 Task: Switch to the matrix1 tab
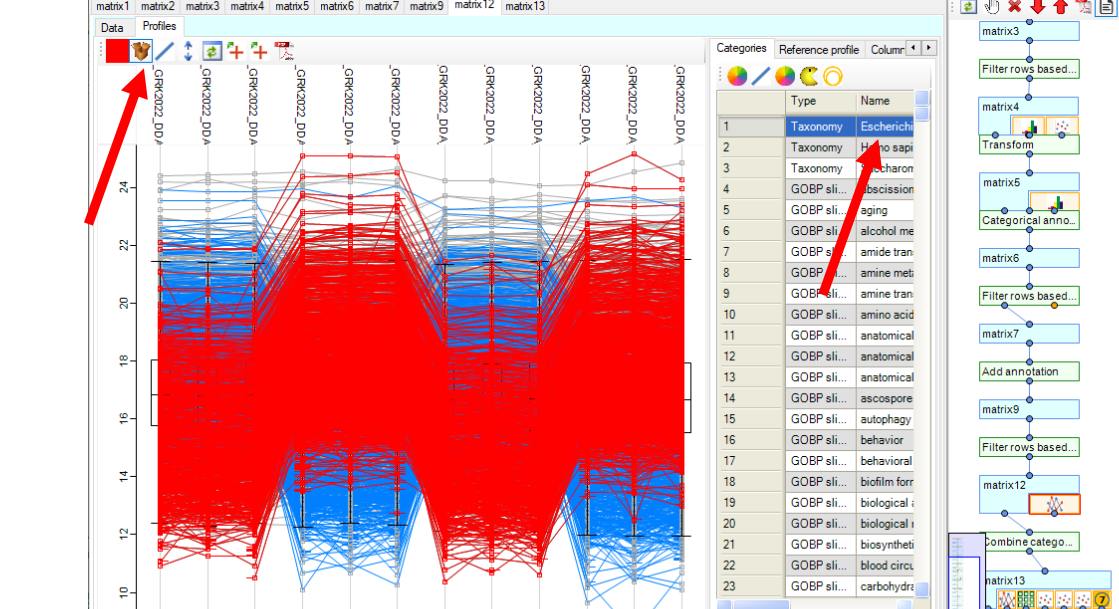tap(113, 6)
